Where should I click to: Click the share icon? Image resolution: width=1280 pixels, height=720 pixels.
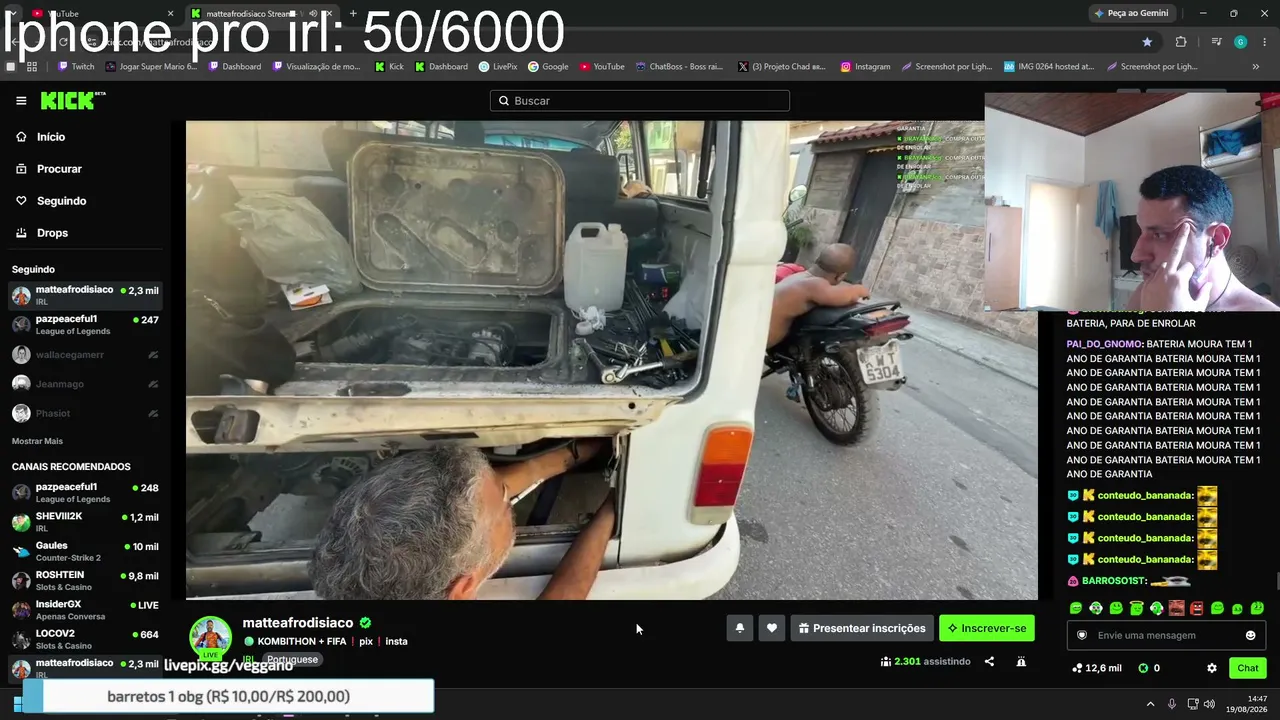989,662
